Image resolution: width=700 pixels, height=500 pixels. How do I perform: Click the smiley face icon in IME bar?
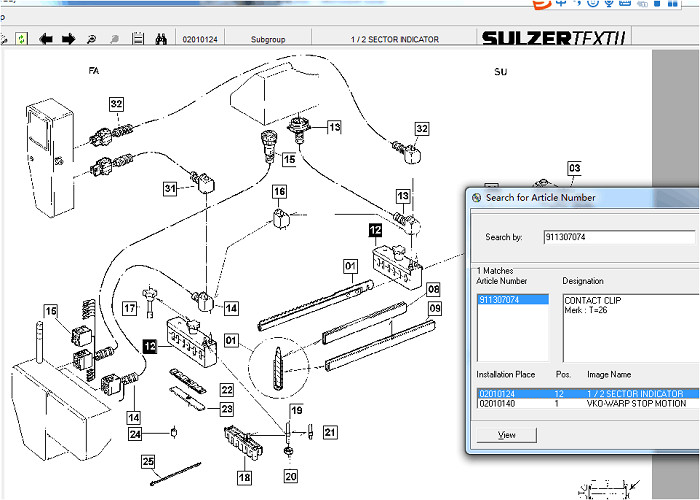click(x=592, y=3)
